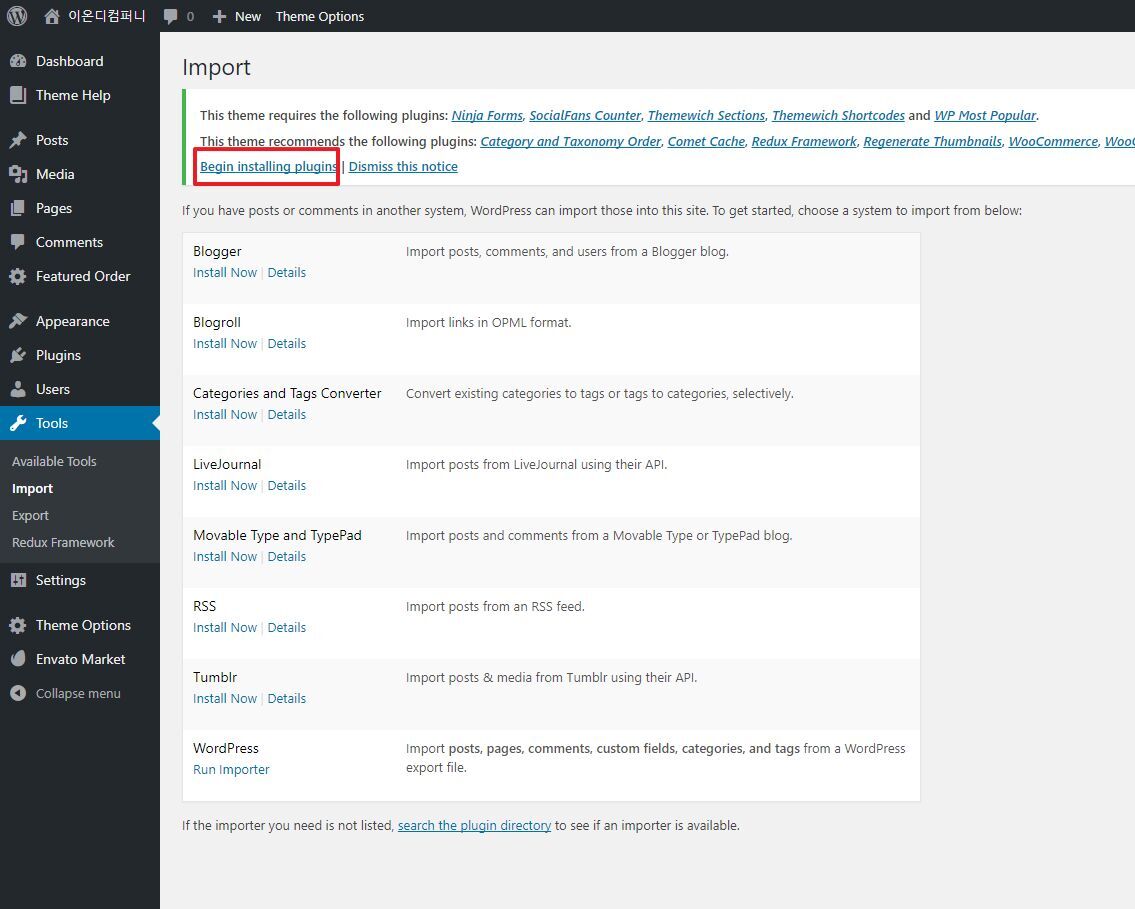Click the Media library icon
This screenshot has height=909, width=1135.
tap(18, 174)
